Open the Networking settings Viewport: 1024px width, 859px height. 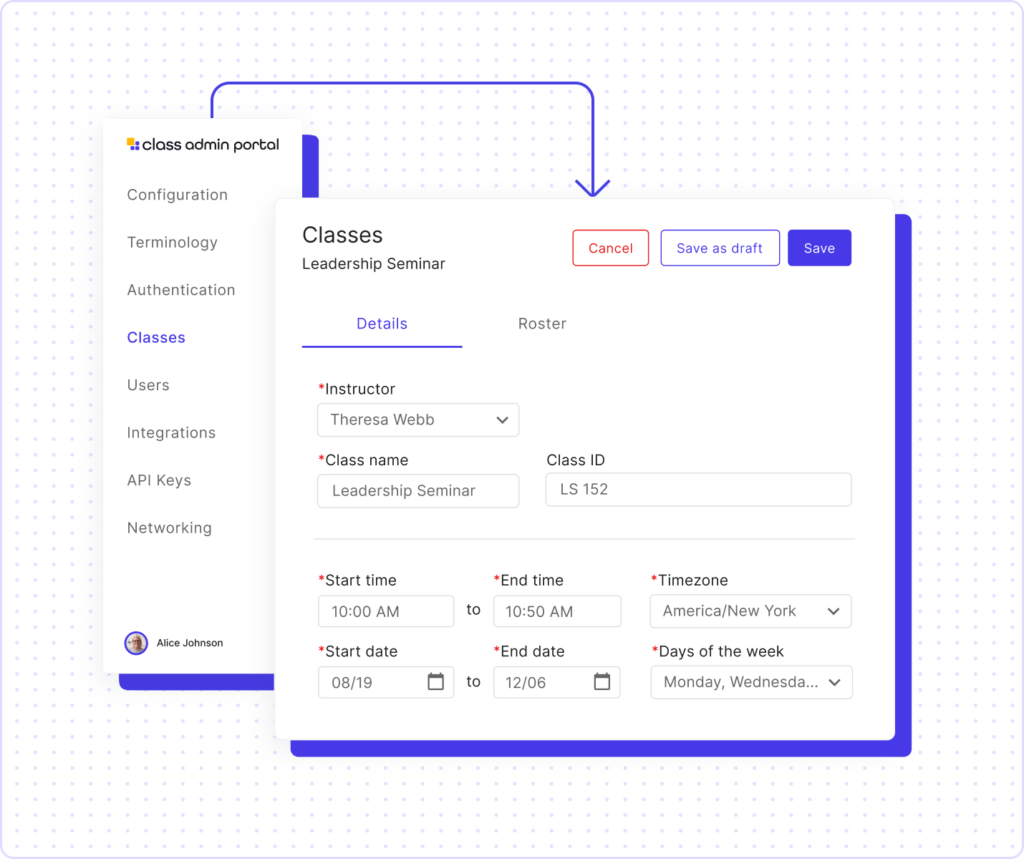pyautogui.click(x=169, y=528)
